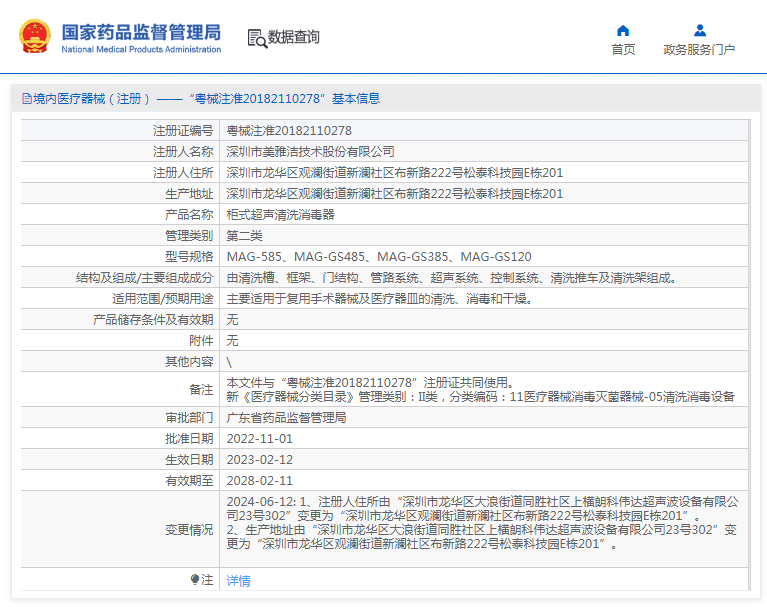This screenshot has height=607, width=767.
Task: Open the 详情 link
Action: click(x=238, y=581)
